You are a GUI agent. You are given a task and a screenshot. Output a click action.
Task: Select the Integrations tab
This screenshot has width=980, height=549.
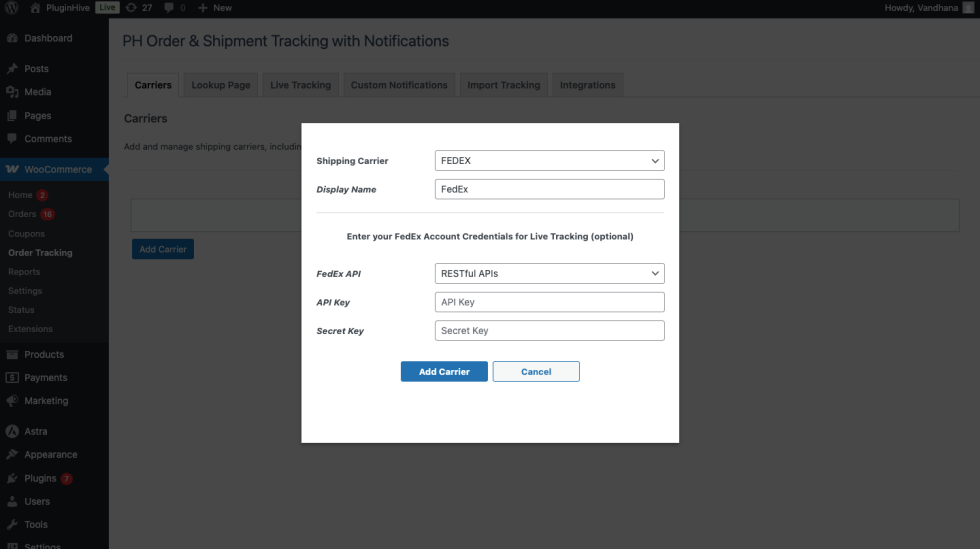[587, 85]
